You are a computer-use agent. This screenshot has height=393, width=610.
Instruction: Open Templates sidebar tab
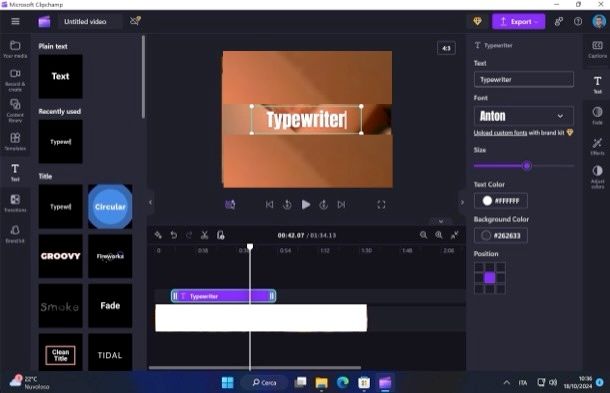click(15, 142)
